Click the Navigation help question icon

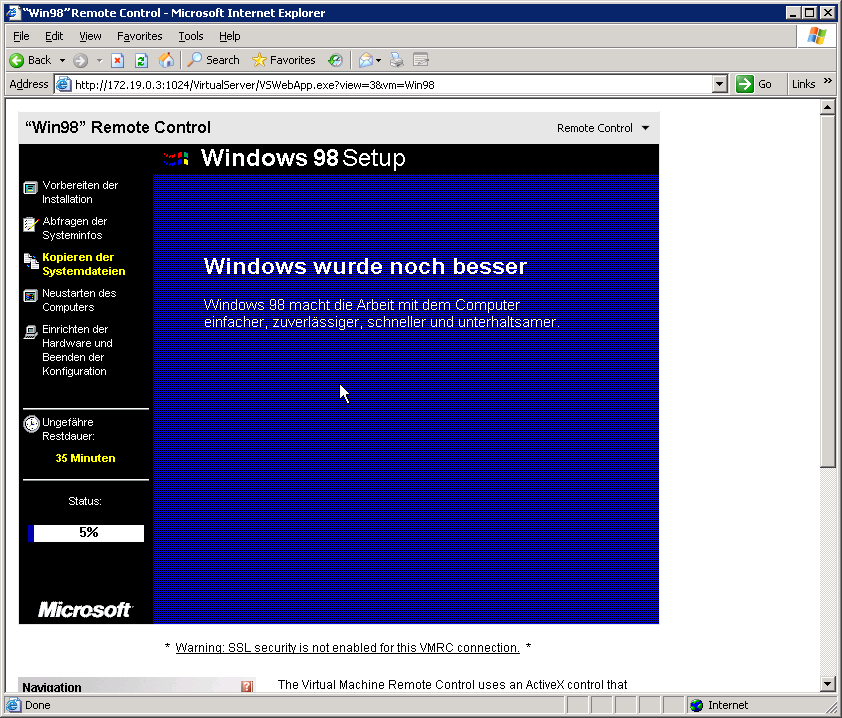(x=246, y=686)
